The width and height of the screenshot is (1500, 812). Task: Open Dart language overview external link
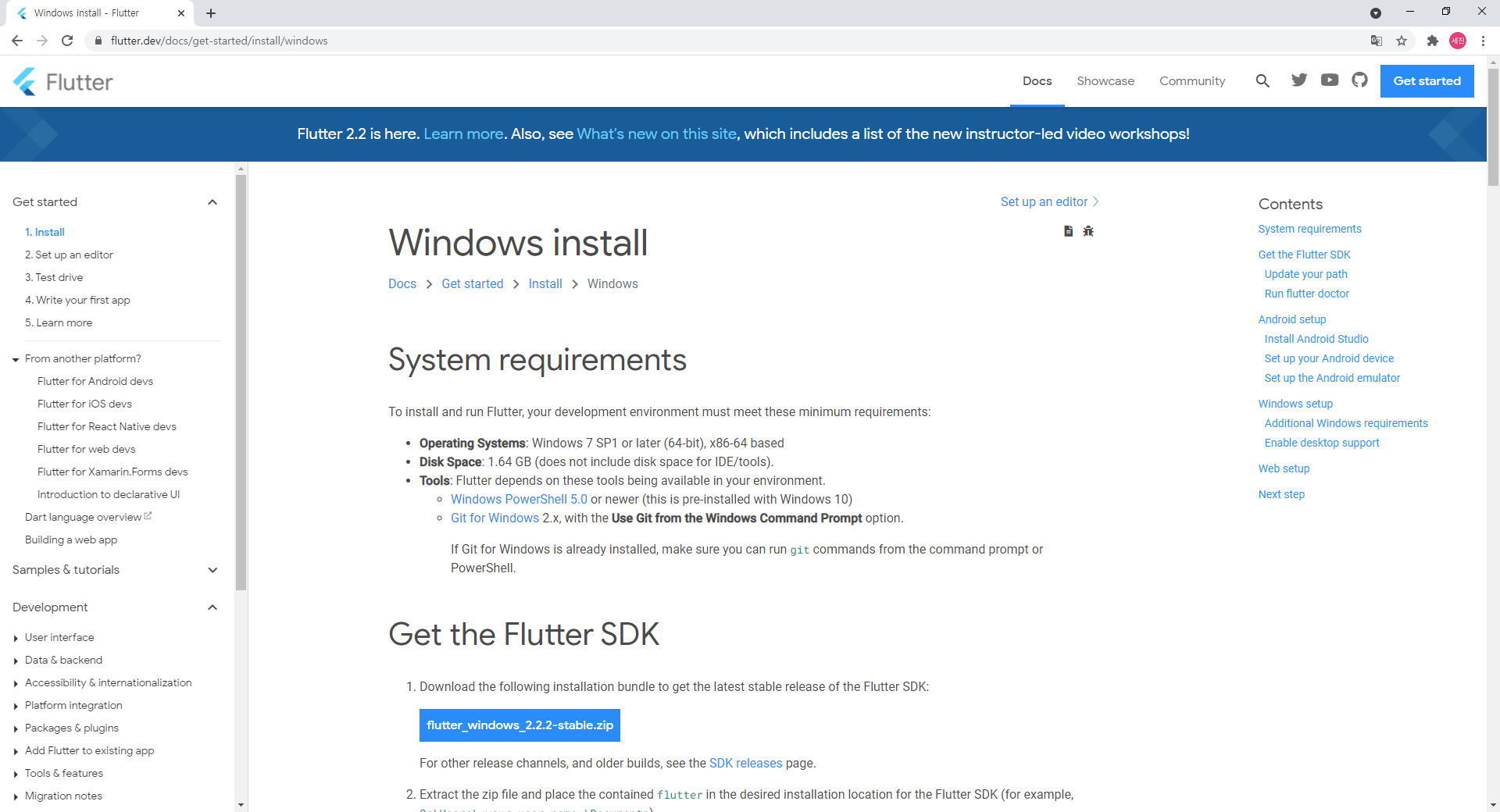[x=87, y=517]
